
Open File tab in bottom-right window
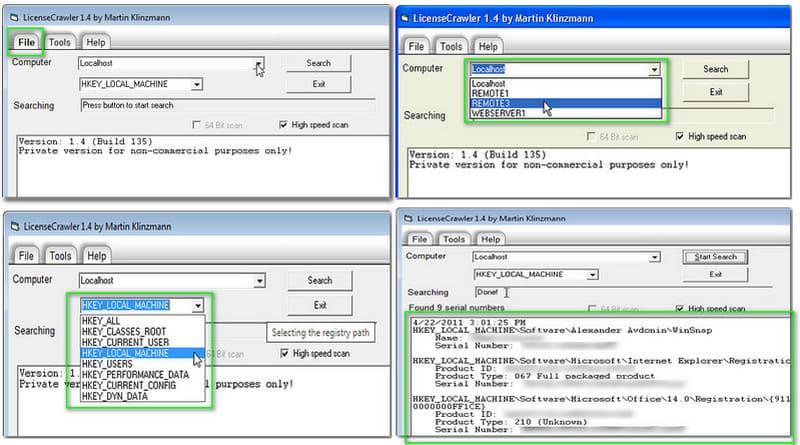click(419, 239)
